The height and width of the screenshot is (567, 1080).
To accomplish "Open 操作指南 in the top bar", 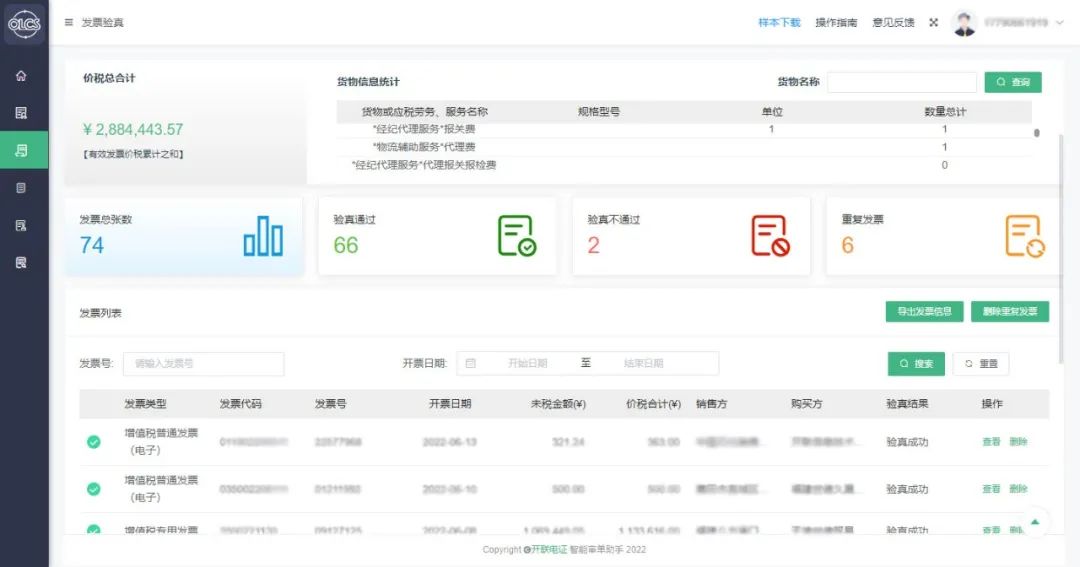I will pos(836,23).
